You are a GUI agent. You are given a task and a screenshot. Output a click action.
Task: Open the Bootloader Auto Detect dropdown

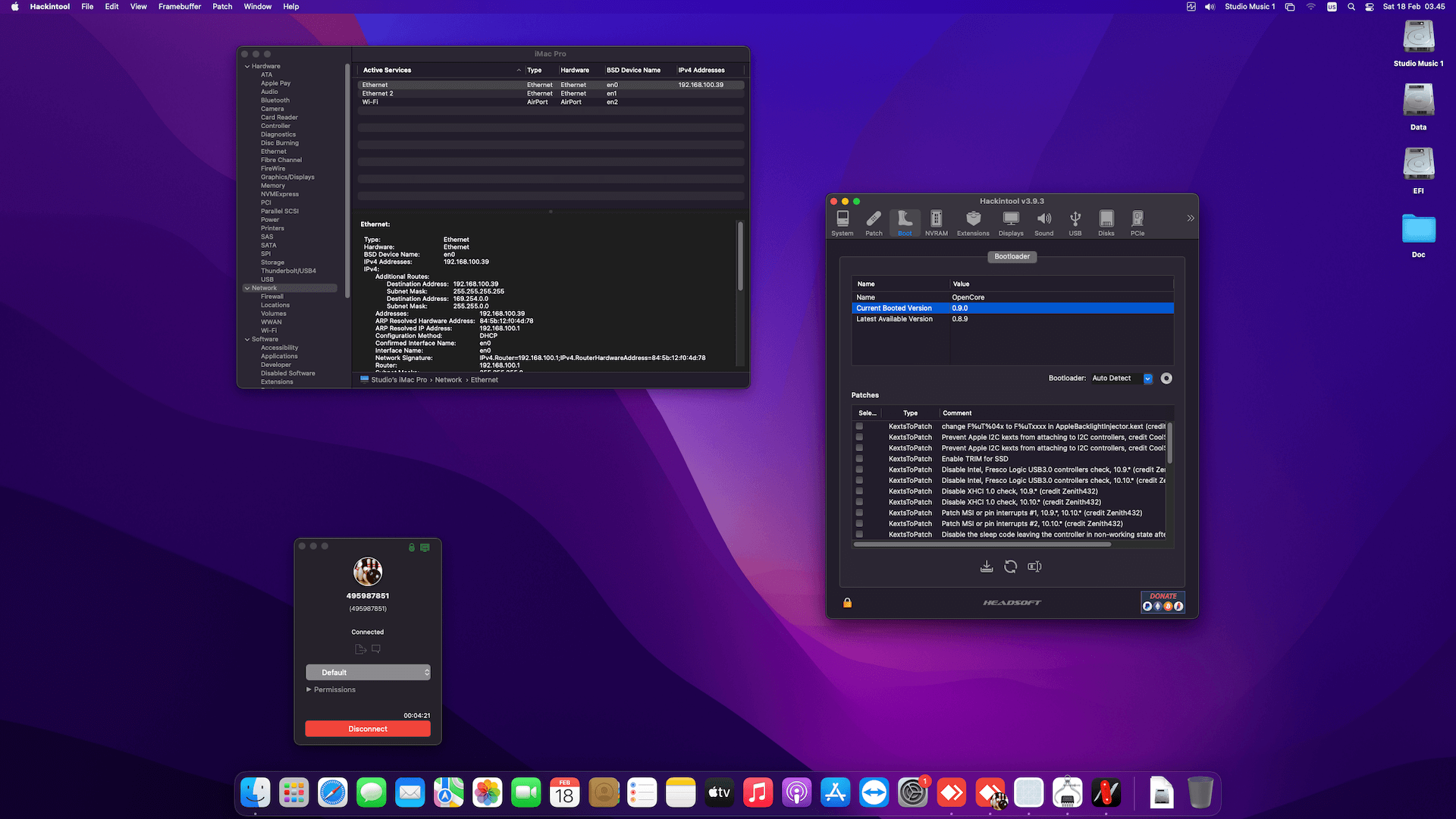point(1122,378)
